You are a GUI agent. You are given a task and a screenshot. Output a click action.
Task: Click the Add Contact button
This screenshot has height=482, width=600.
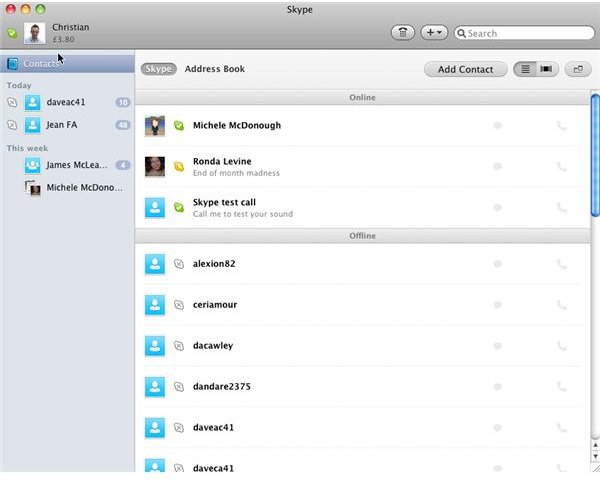point(466,70)
